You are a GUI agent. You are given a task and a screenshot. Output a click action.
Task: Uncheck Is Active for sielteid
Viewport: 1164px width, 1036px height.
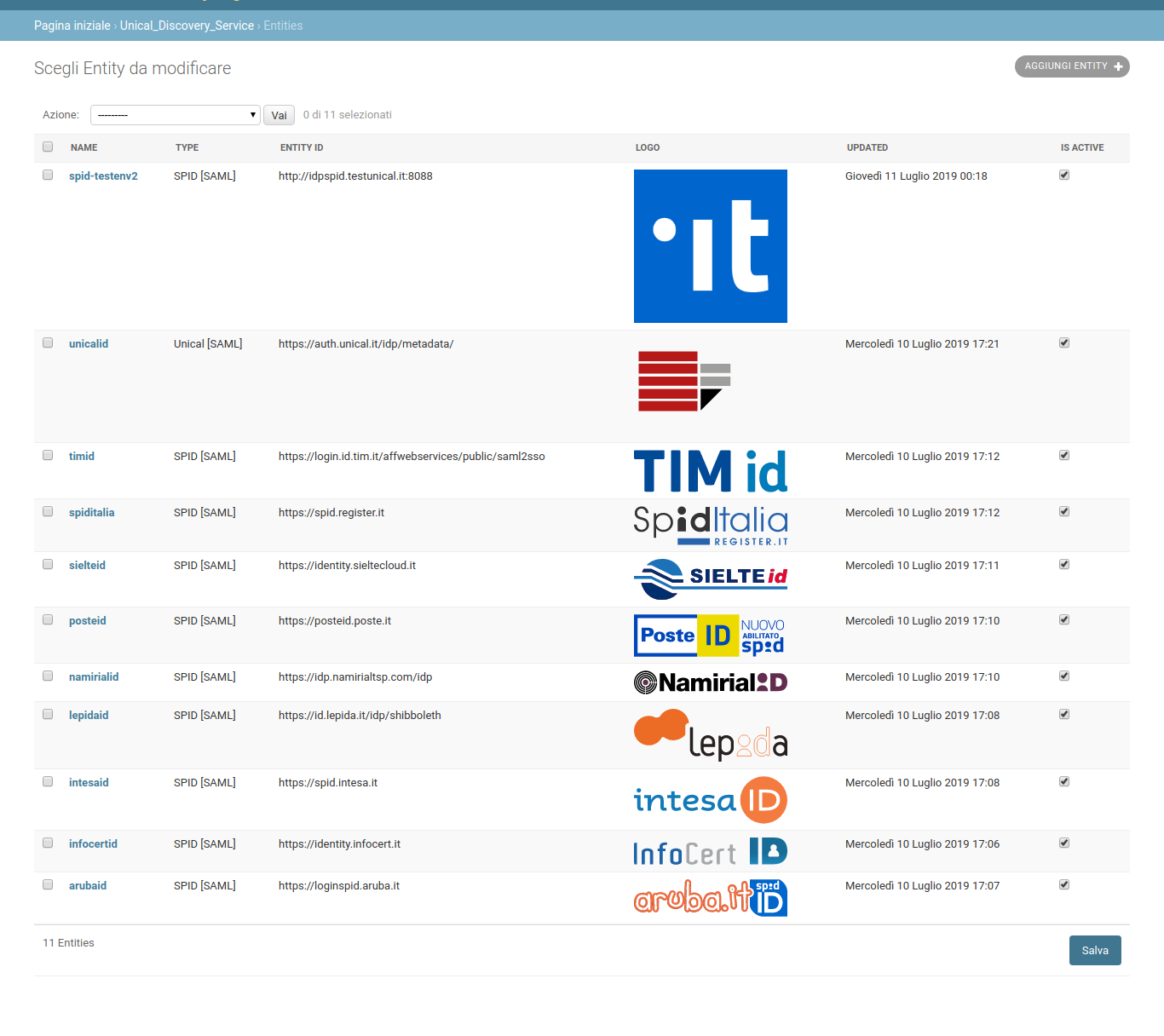click(x=1064, y=564)
